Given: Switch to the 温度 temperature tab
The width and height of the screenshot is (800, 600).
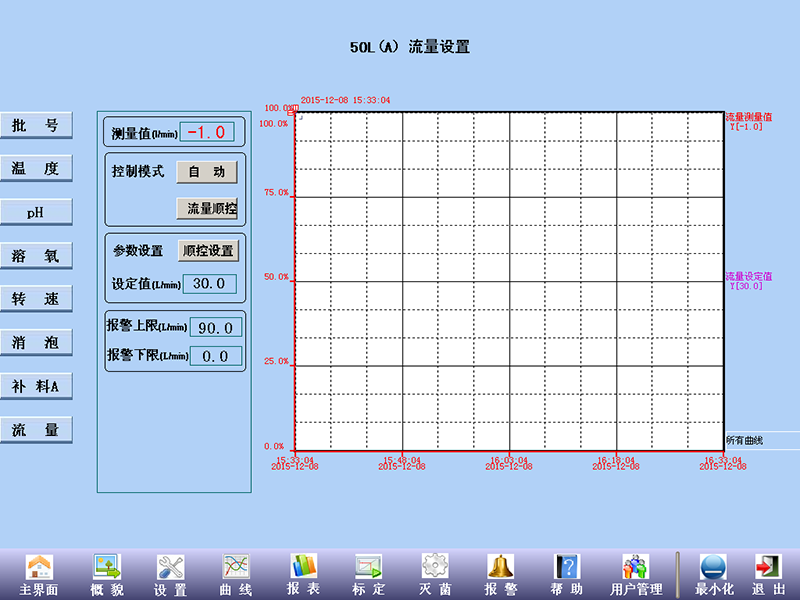Looking at the screenshot, I should click(x=36, y=169).
